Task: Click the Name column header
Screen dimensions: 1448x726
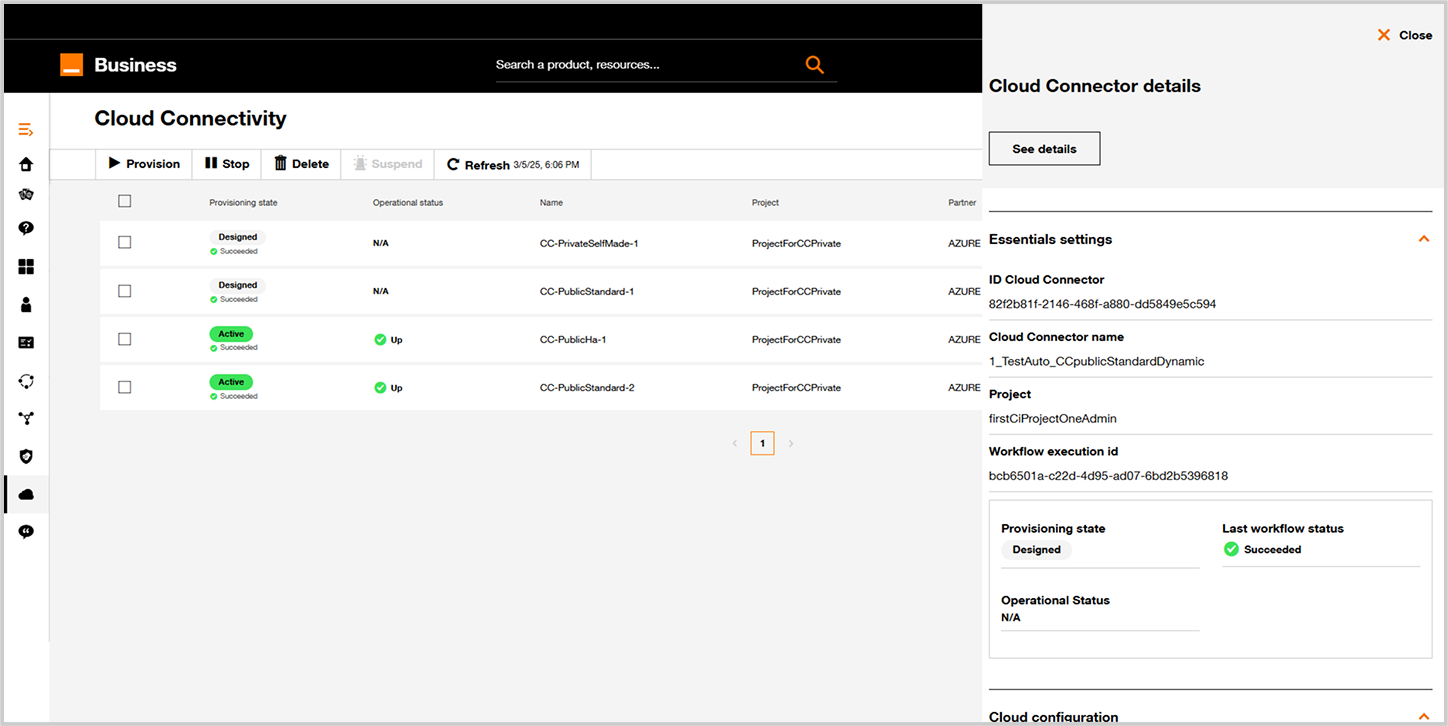Action: (x=551, y=203)
